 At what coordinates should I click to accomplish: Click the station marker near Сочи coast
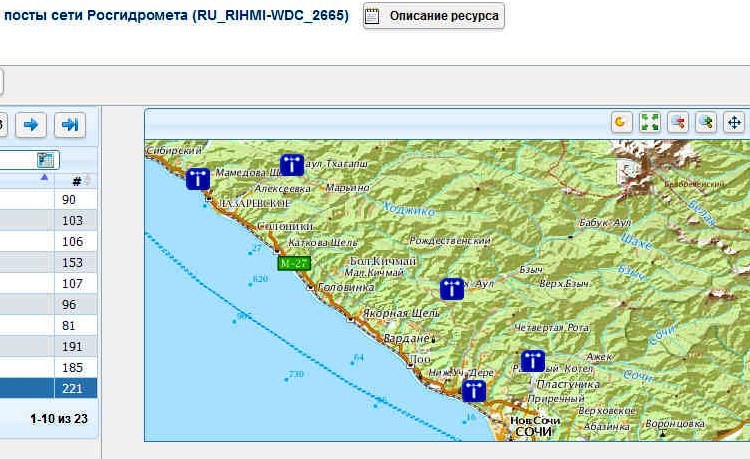click(x=474, y=390)
